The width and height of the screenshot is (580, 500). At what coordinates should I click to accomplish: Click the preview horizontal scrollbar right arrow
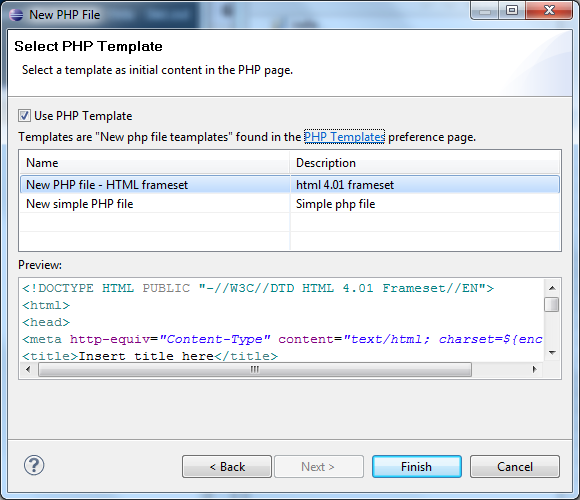[x=534, y=369]
